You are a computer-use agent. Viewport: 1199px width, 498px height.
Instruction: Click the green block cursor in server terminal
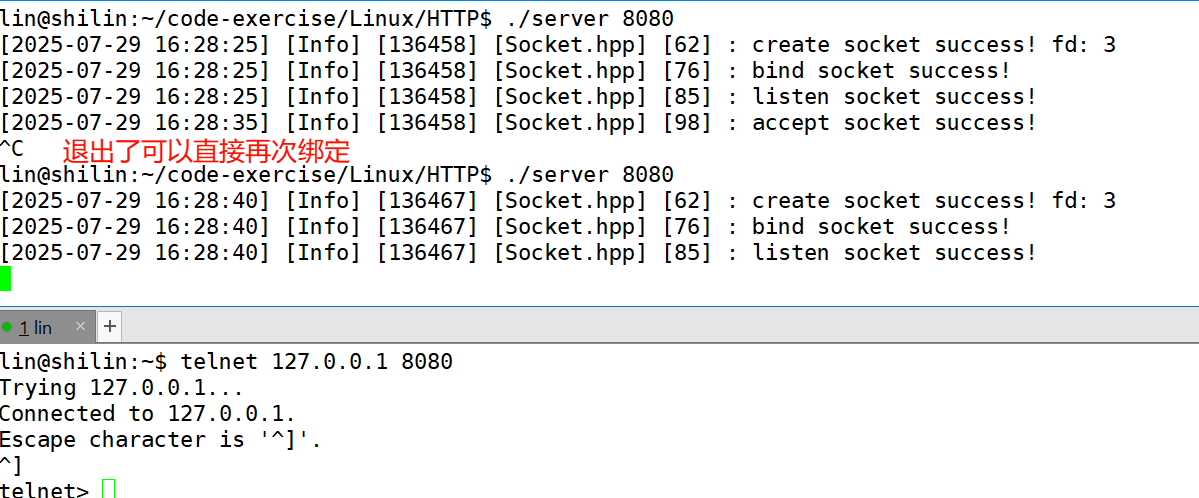(x=5, y=278)
